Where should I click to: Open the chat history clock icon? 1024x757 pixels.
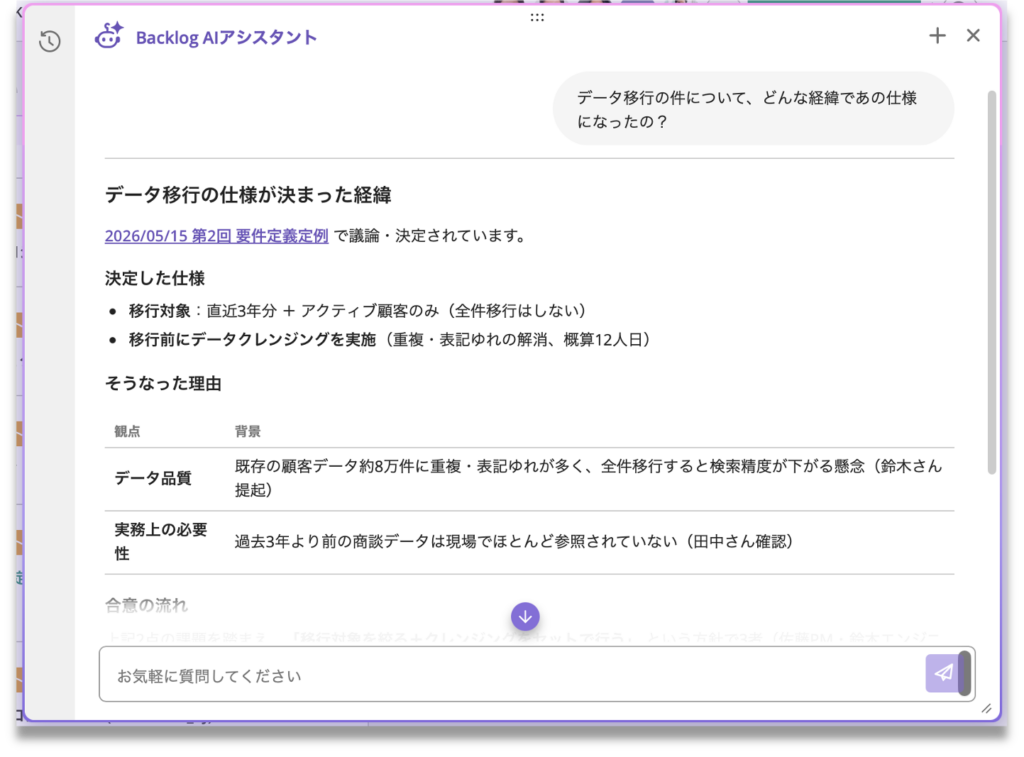[50, 41]
